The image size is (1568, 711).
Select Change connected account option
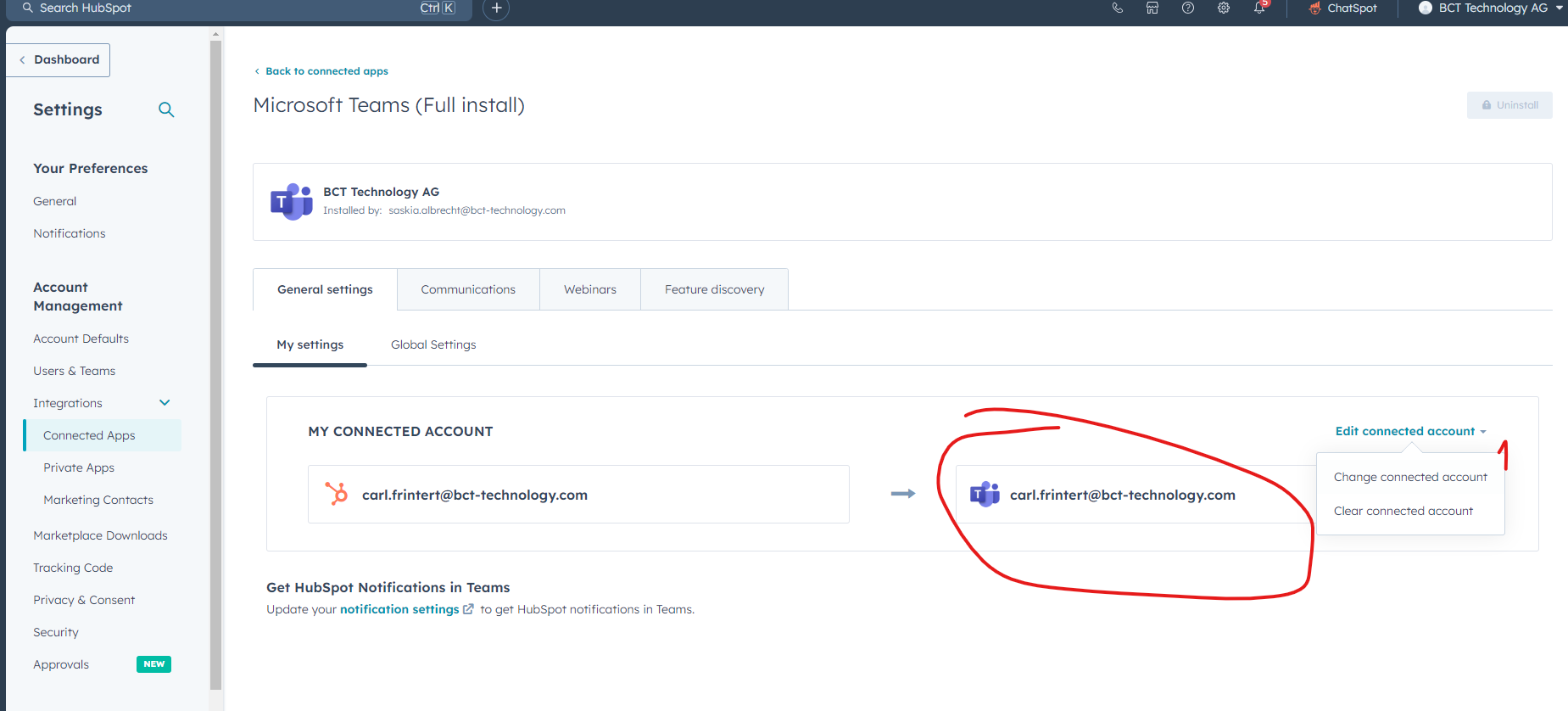1409,477
